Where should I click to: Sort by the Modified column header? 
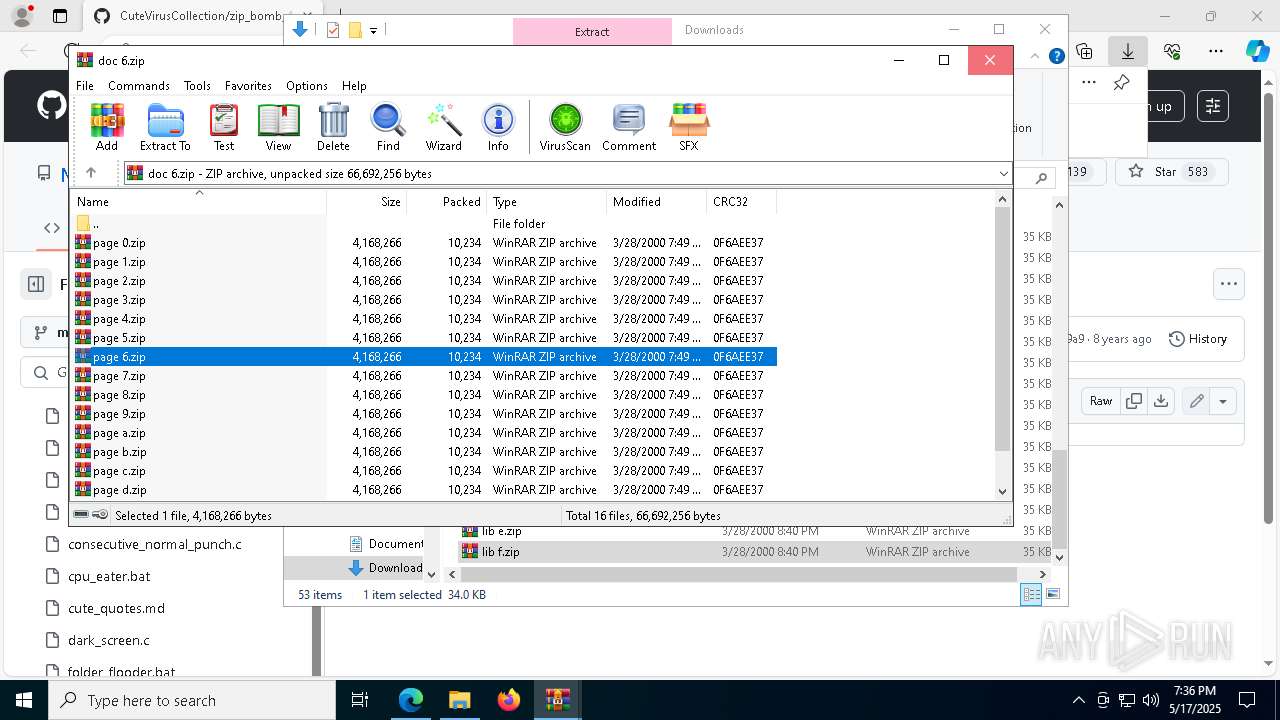656,202
